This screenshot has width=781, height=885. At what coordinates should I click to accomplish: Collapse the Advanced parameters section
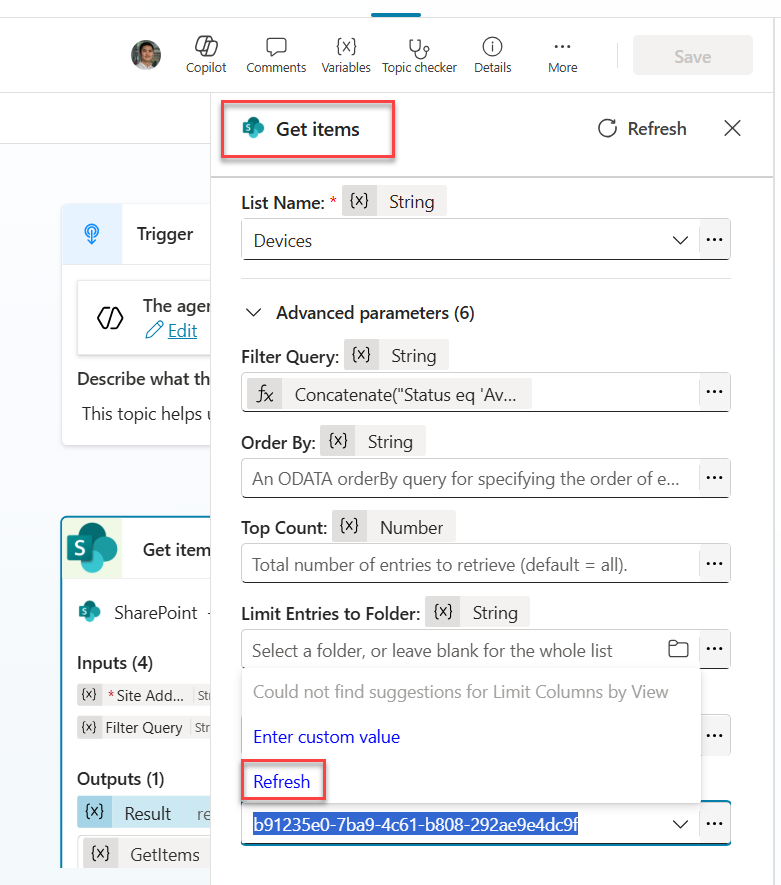coord(253,313)
